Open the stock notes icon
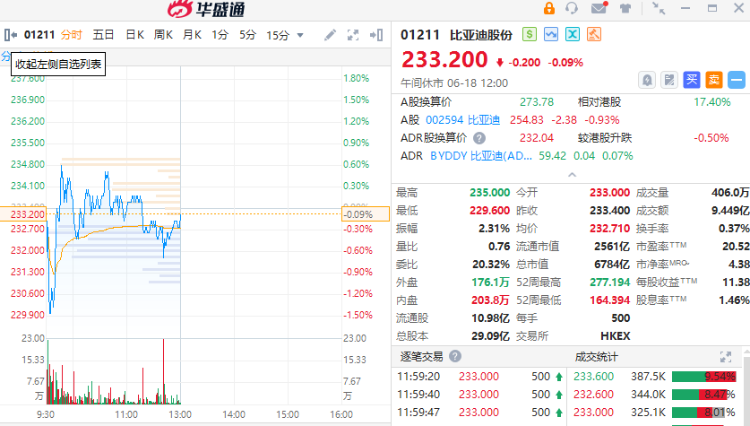This screenshot has height=426, width=750. 669,80
